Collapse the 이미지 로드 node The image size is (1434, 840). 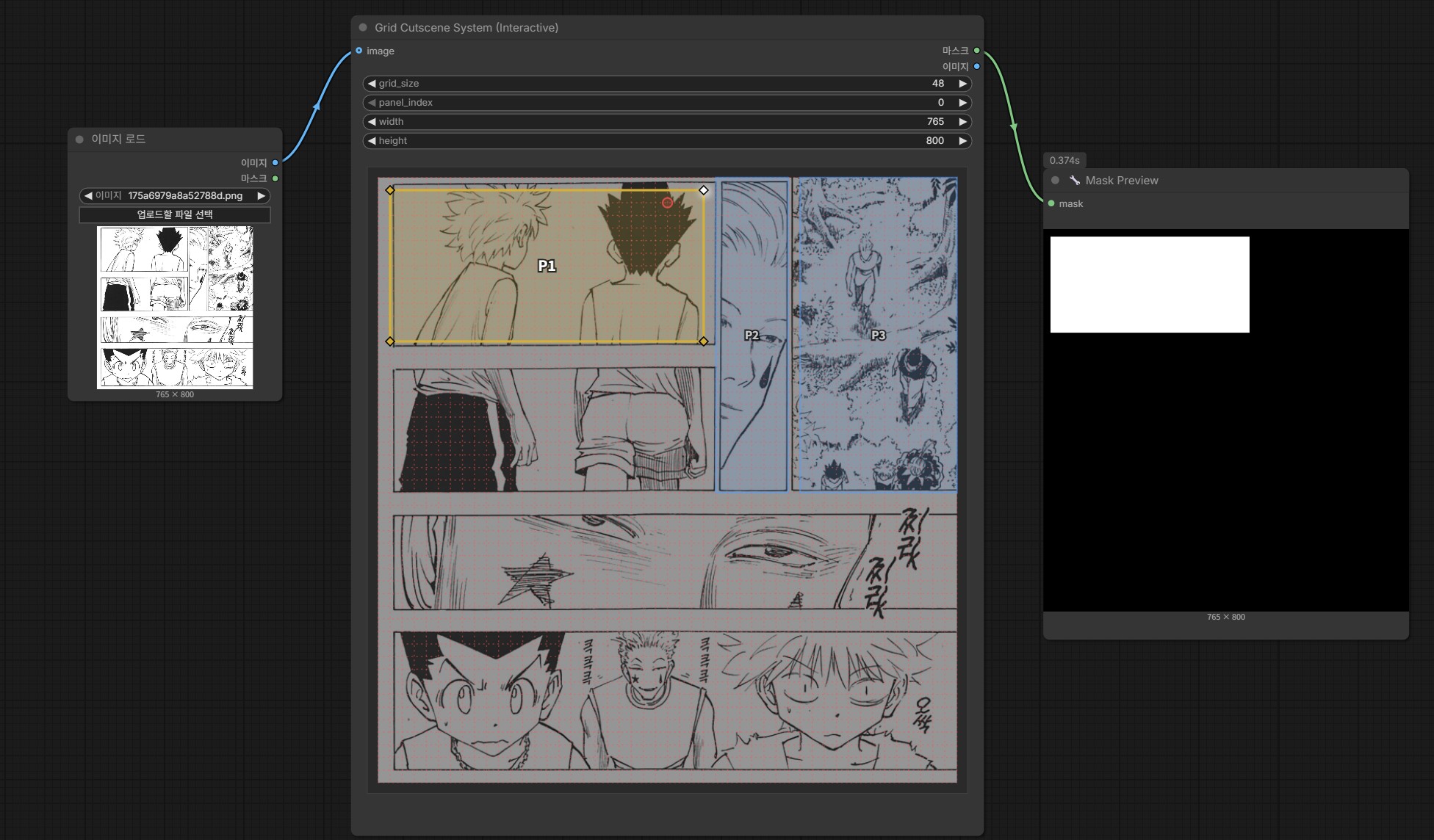pos(79,140)
